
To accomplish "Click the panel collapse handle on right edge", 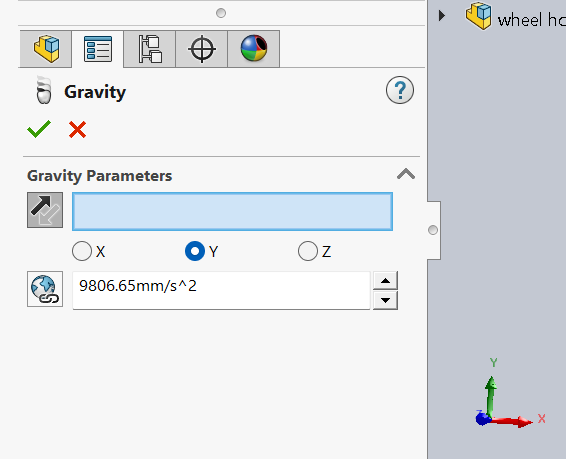I will point(433,230).
